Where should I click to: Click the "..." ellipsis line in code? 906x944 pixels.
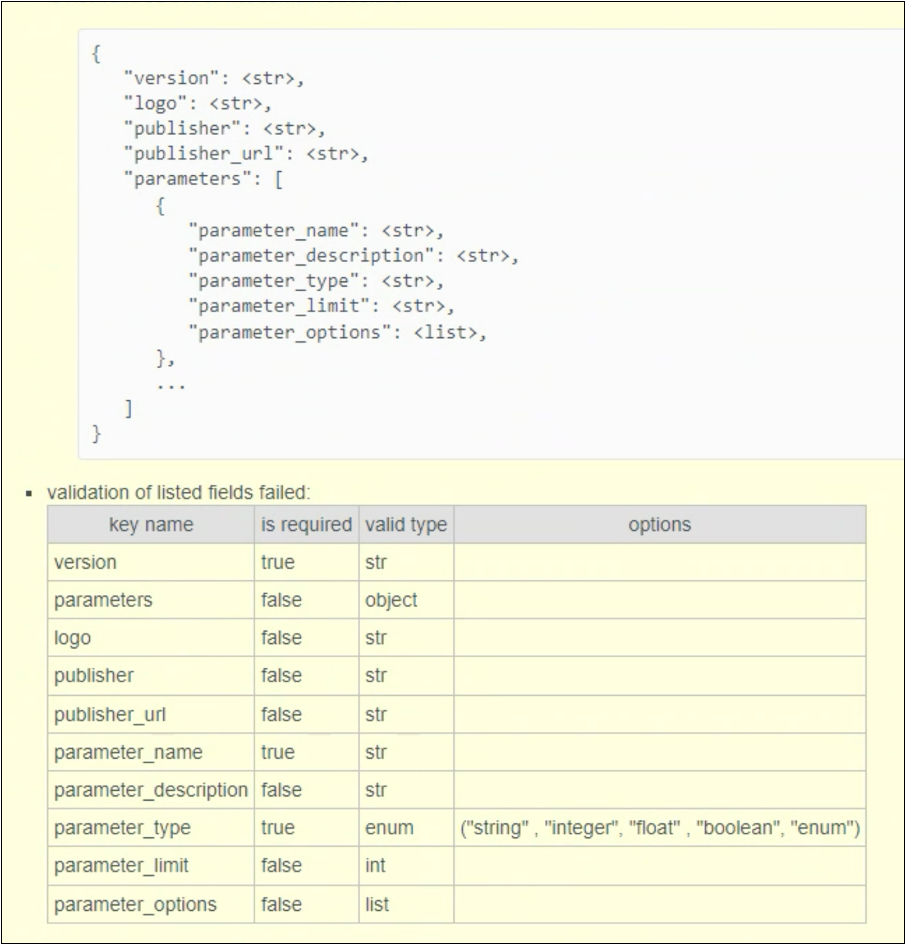pos(171,387)
